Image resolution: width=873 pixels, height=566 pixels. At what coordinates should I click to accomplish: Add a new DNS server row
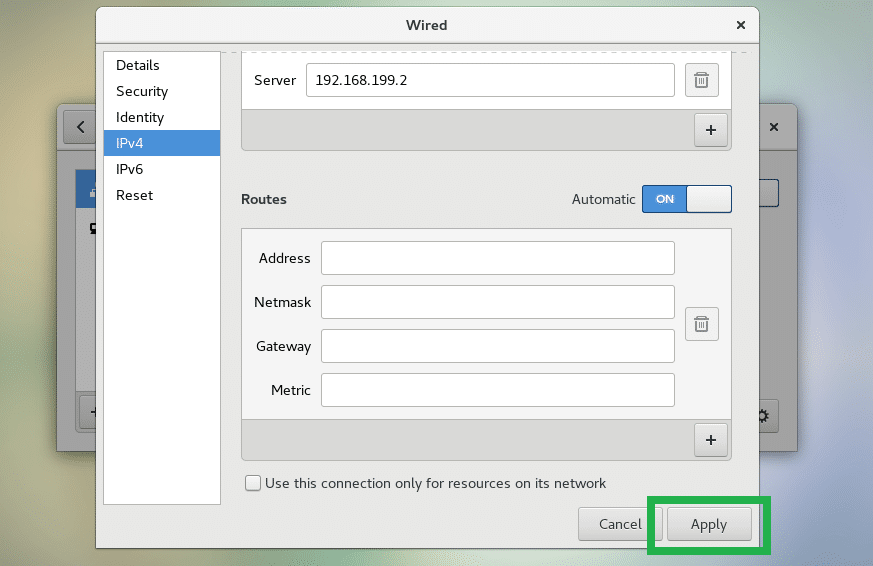pos(711,130)
